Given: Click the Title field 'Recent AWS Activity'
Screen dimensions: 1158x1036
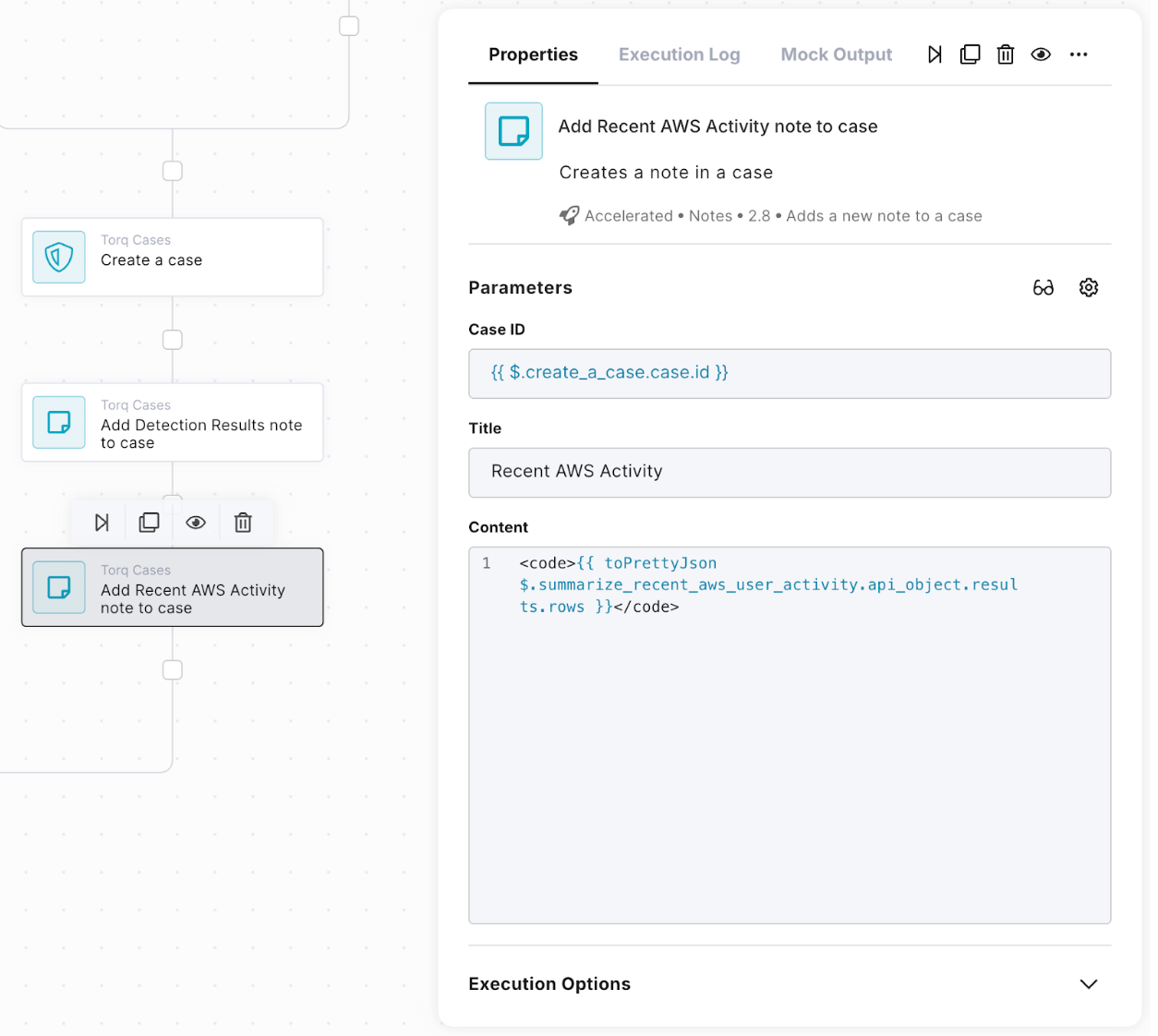Looking at the screenshot, I should coord(790,472).
